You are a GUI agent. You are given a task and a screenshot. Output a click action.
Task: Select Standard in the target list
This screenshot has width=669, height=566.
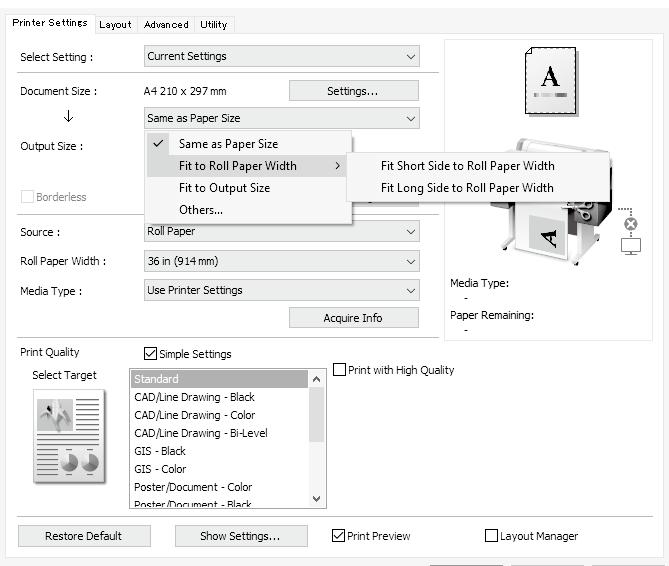(x=219, y=379)
